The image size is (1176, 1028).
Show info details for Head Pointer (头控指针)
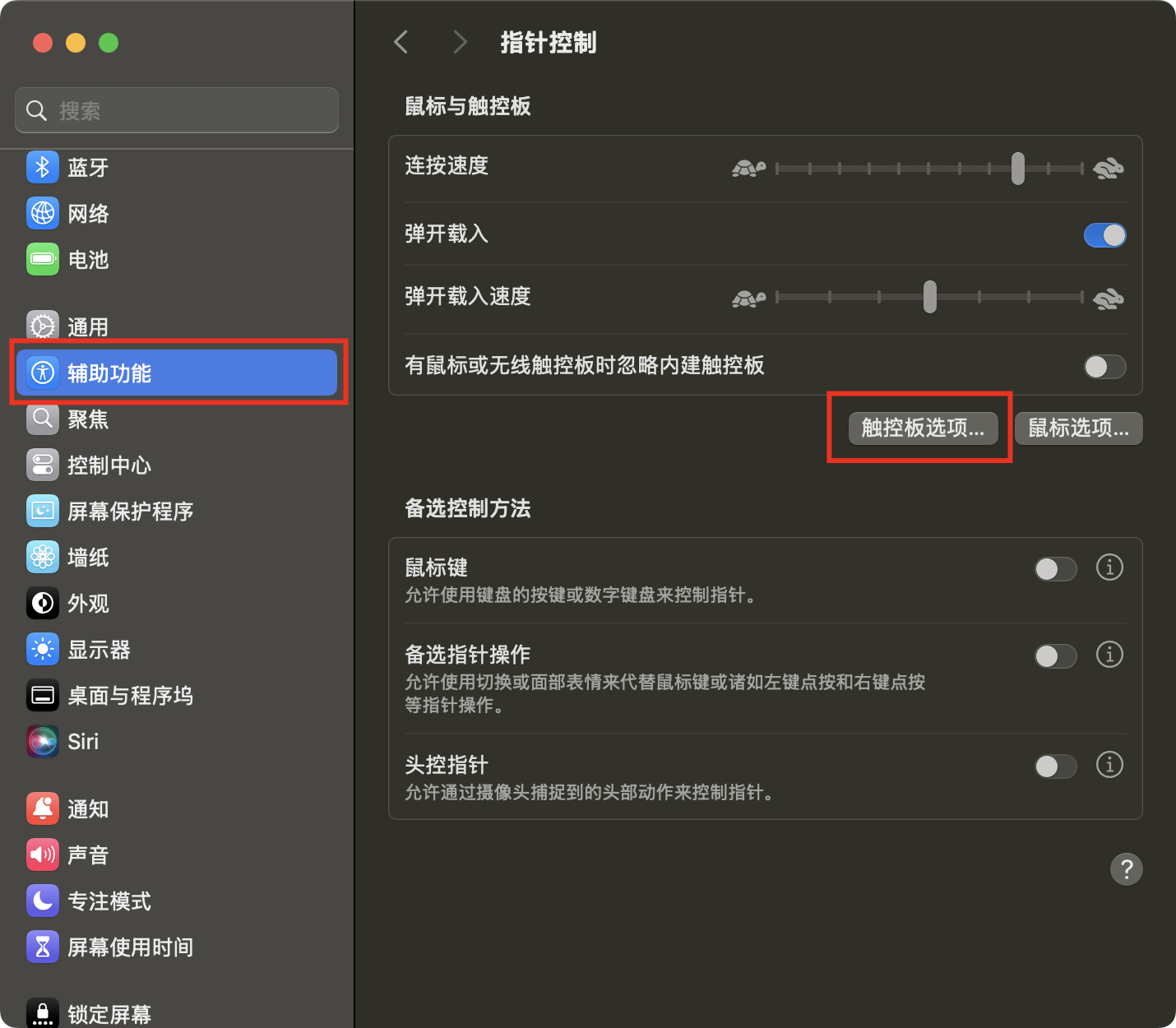tap(1109, 765)
